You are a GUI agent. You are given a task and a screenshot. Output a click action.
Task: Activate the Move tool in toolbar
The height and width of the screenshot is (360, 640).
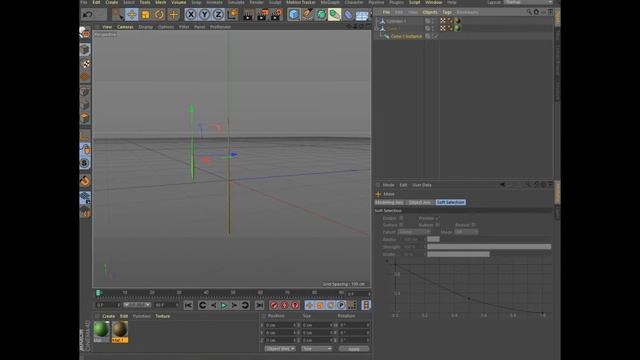tap(131, 15)
